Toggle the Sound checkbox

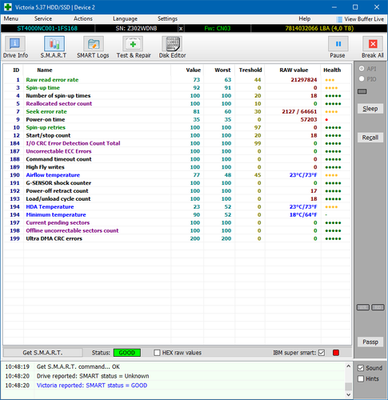click(361, 368)
